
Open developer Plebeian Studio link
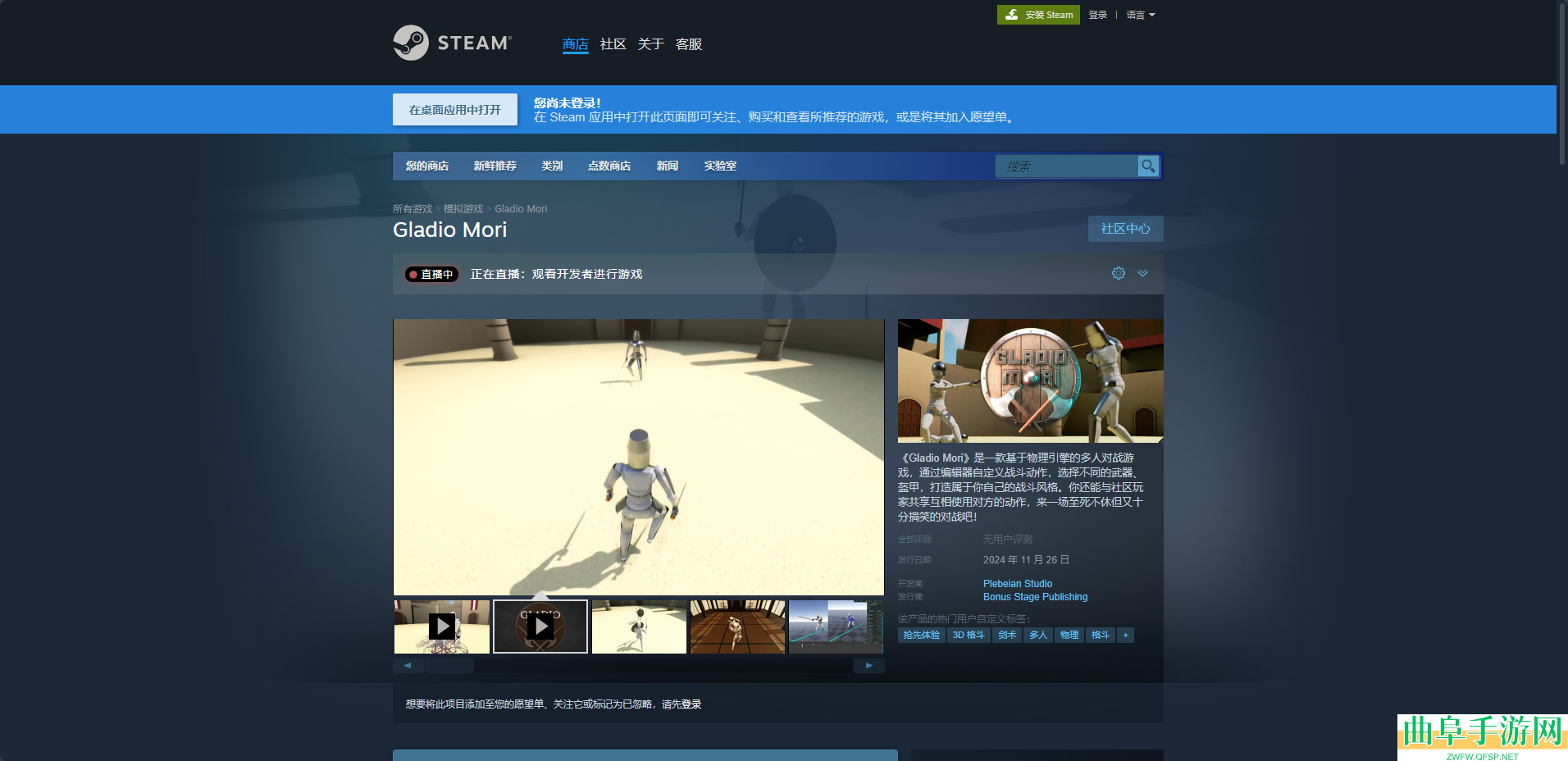1018,584
